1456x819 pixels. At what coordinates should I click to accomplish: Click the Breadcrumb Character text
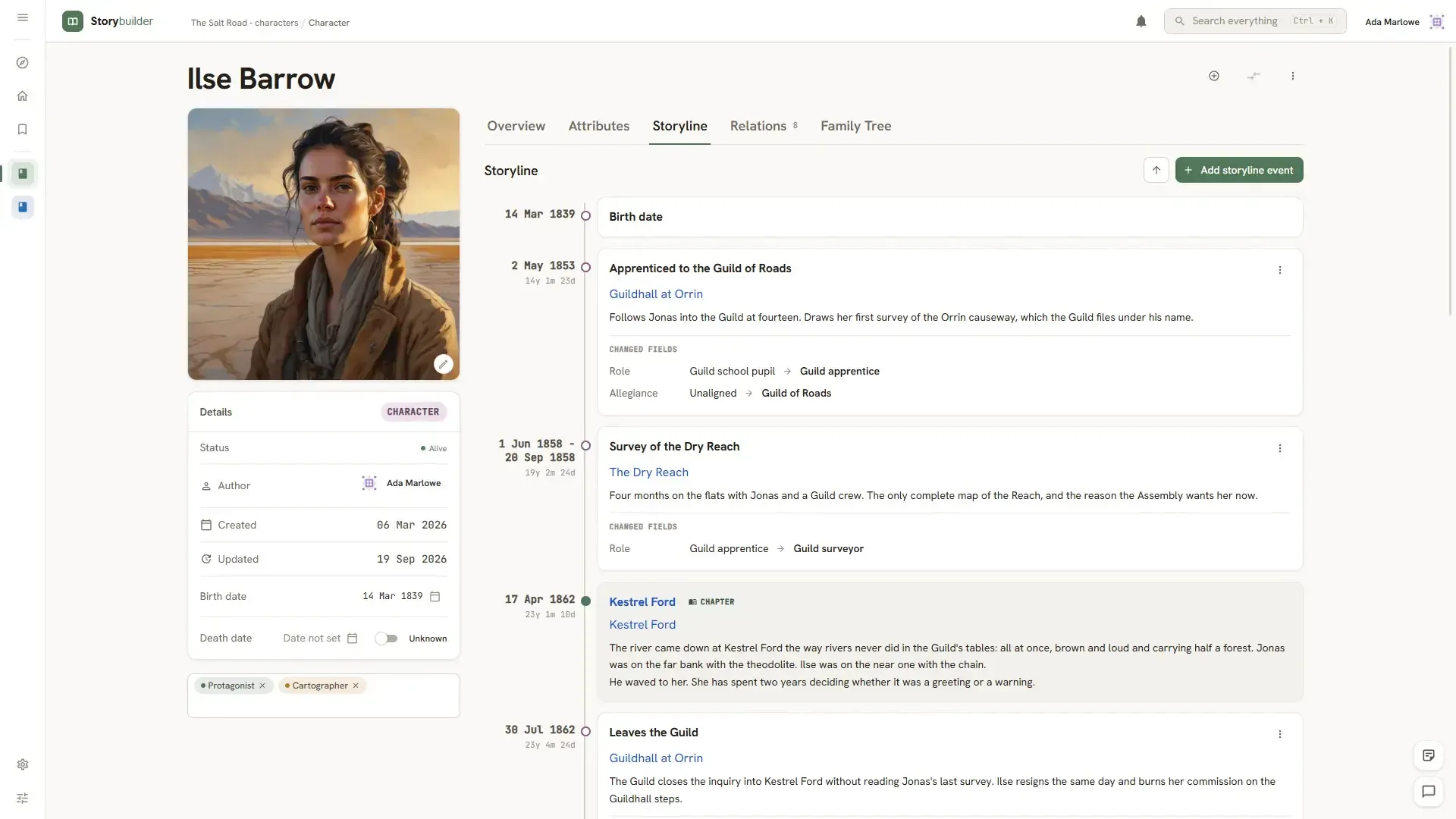[x=329, y=23]
